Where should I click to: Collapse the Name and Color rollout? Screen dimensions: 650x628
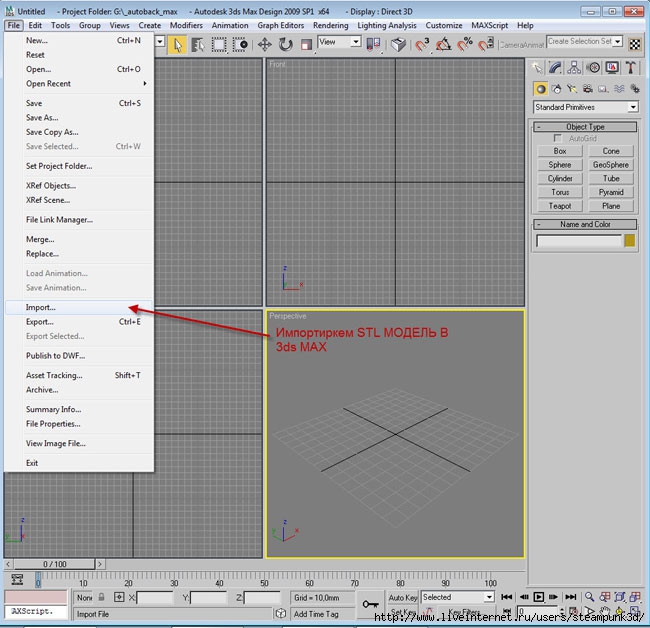(585, 224)
